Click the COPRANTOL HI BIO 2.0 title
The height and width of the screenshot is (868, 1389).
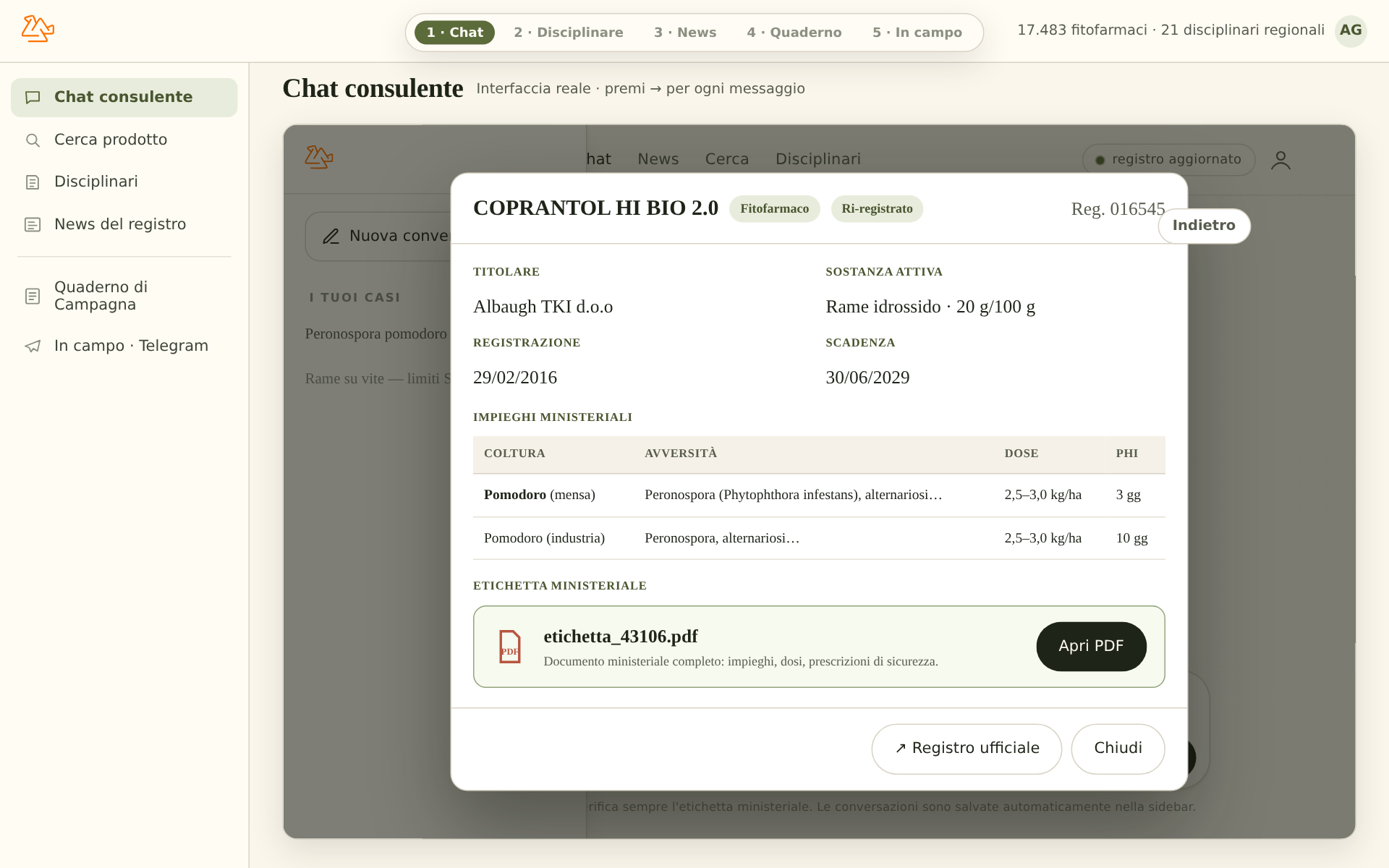(x=595, y=208)
